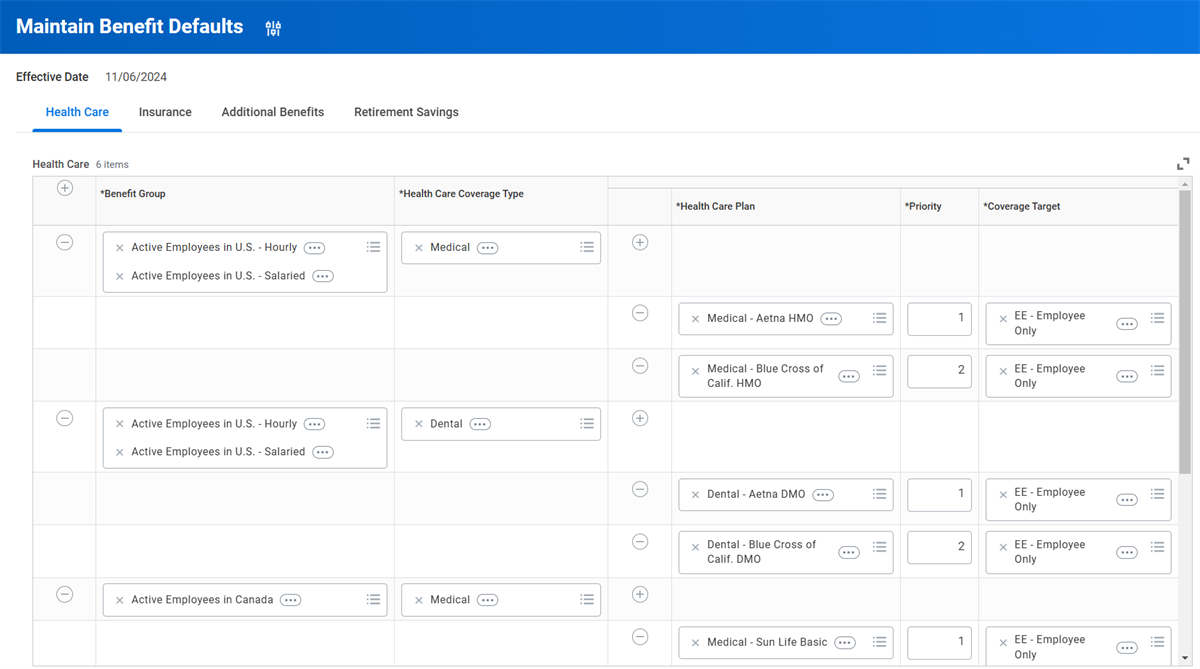Open the configure options icon beside the page title
The width and height of the screenshot is (1200, 669).
[x=273, y=28]
